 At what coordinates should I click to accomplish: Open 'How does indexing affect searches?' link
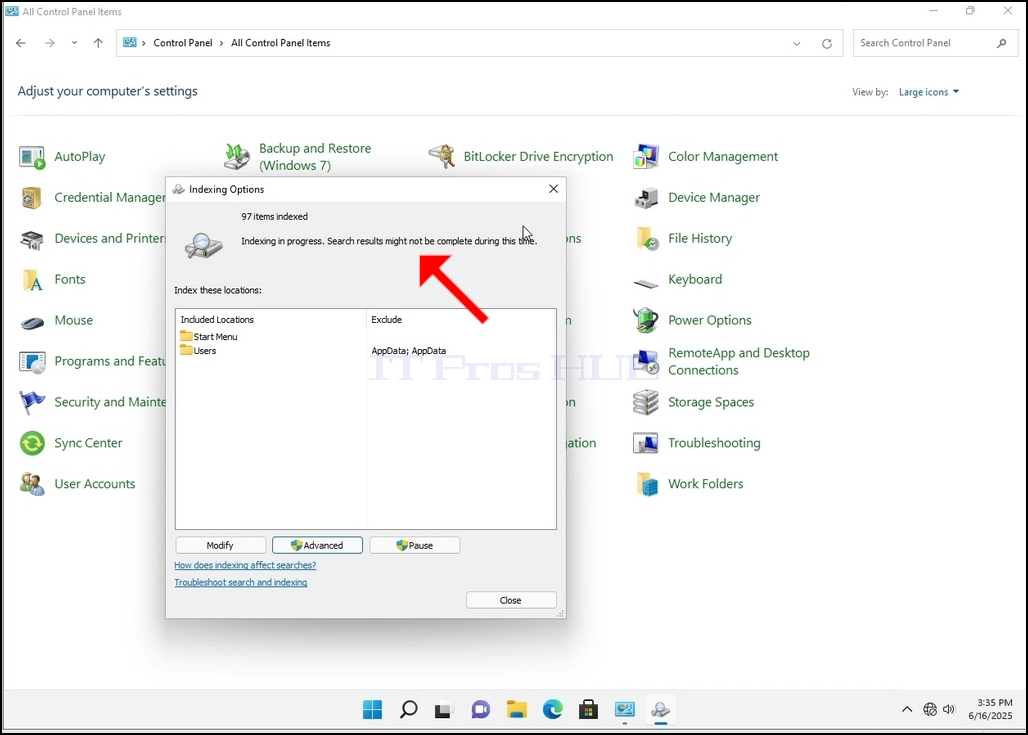[245, 565]
